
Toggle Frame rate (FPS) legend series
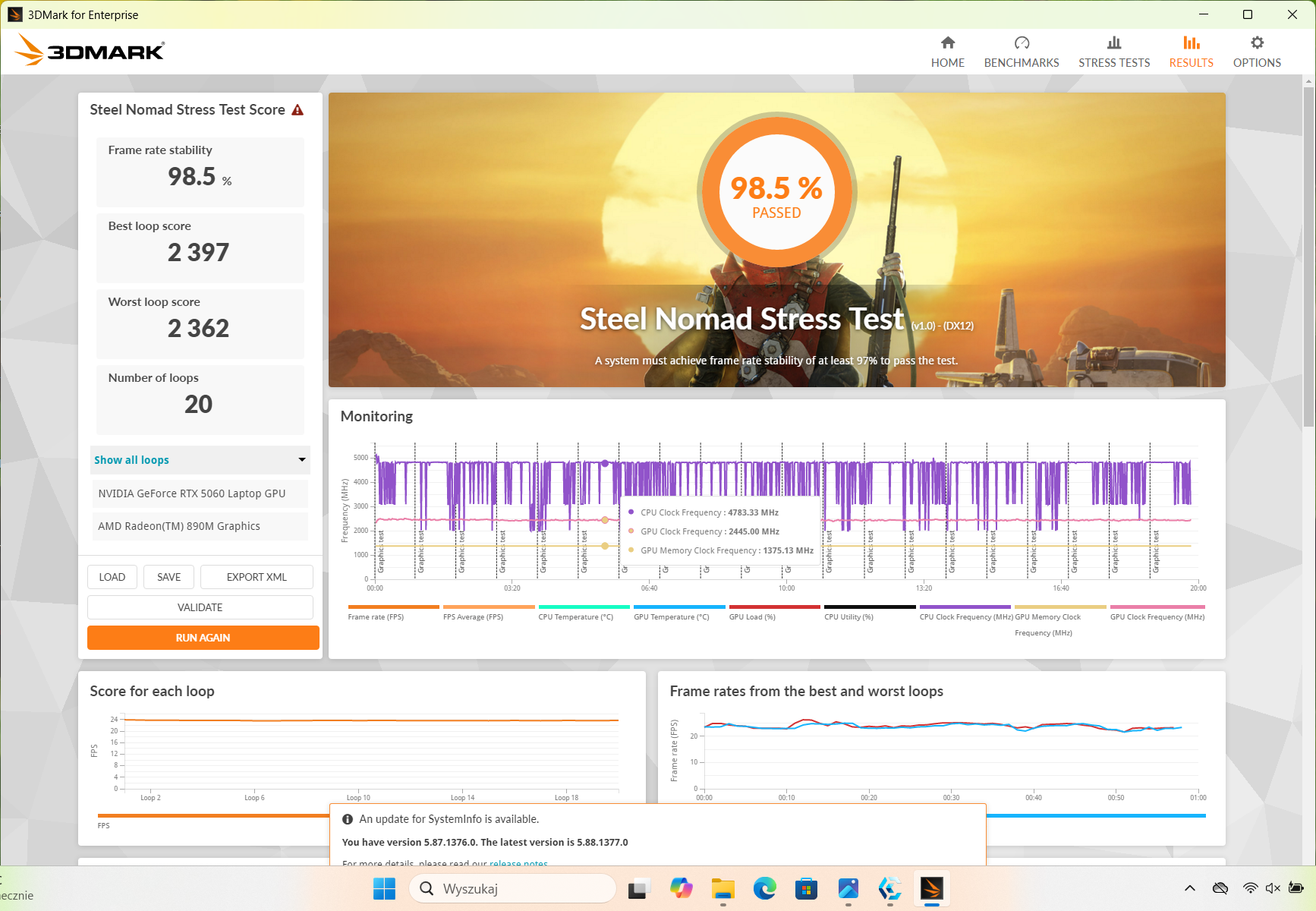[x=393, y=613]
